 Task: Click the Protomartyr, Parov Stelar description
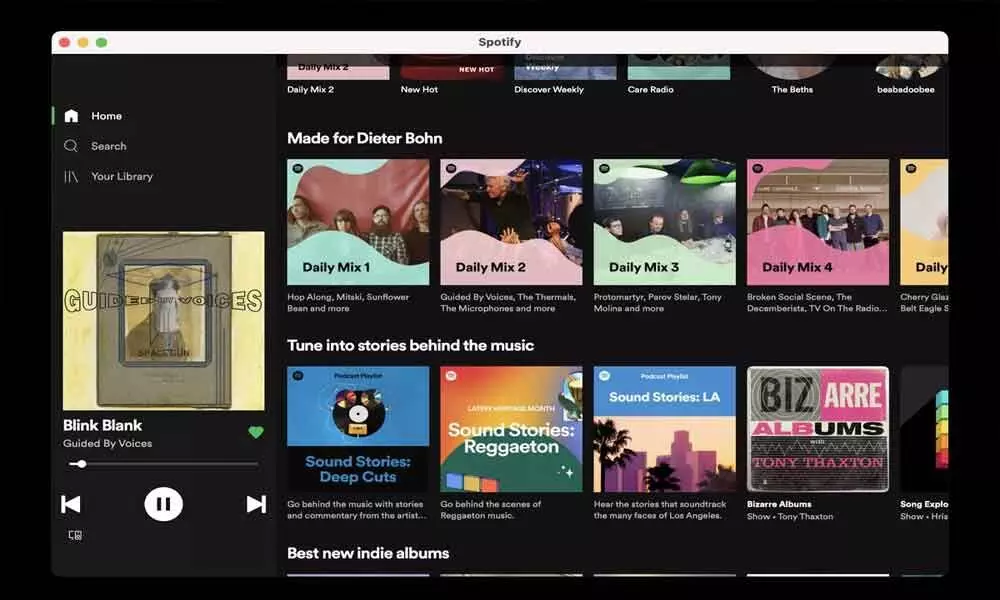point(658,302)
